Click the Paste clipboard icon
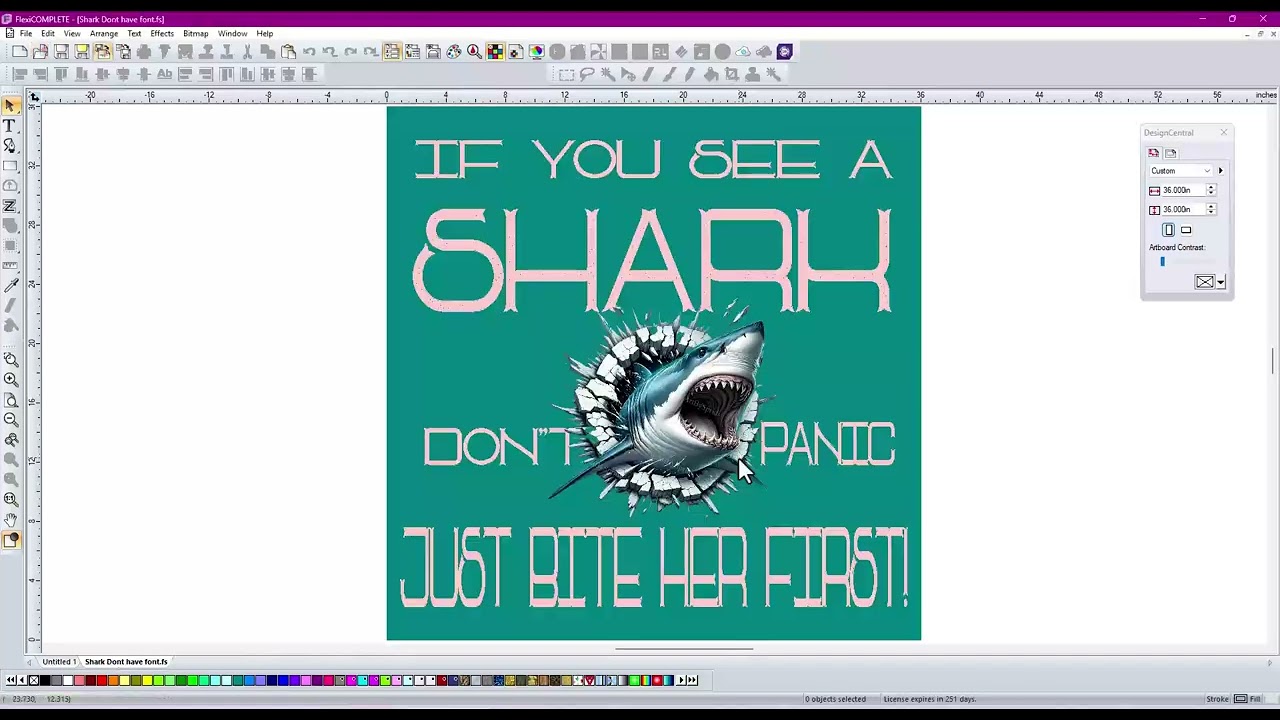 (289, 52)
